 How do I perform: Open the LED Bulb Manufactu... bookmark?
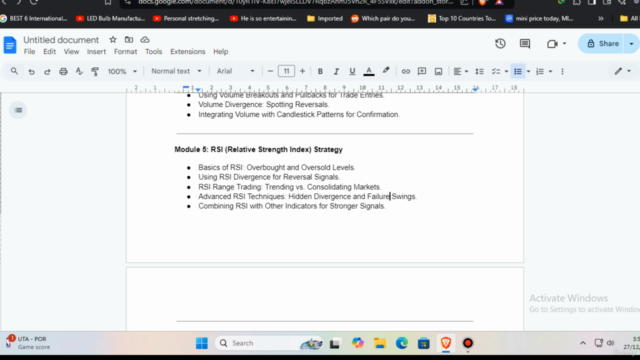[x=111, y=18]
